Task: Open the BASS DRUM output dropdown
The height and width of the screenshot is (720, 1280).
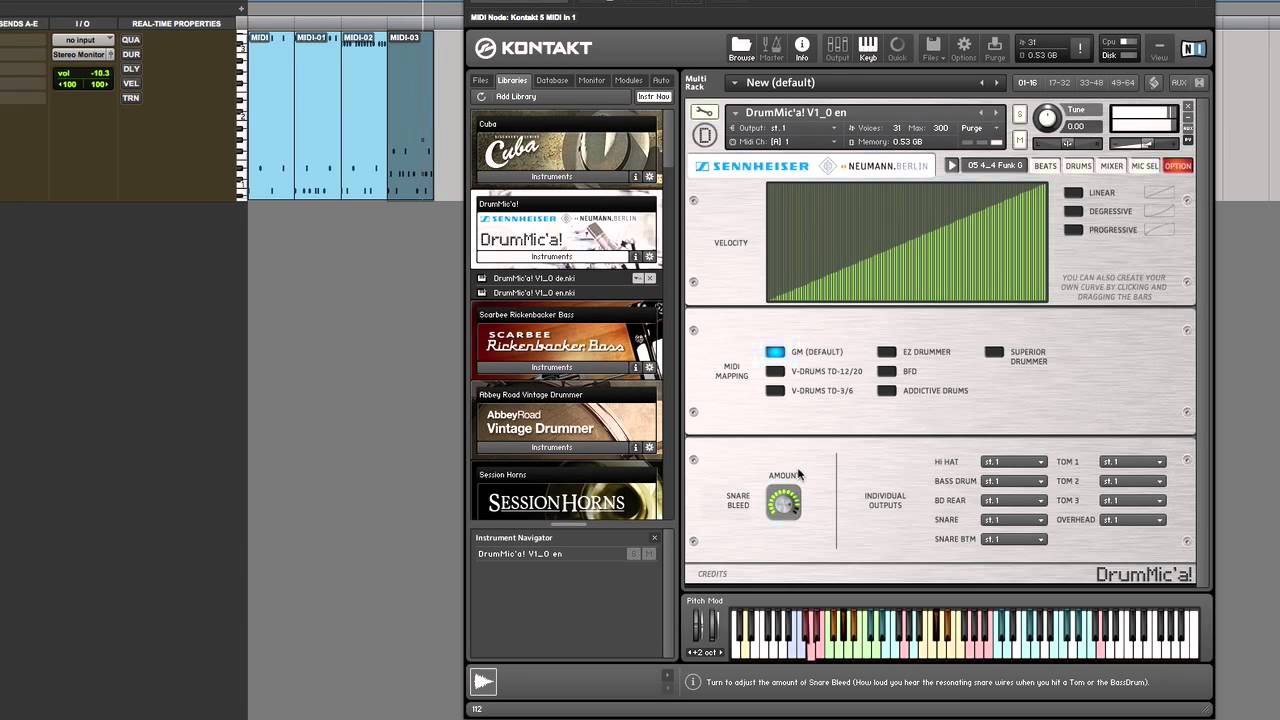Action: [1014, 481]
